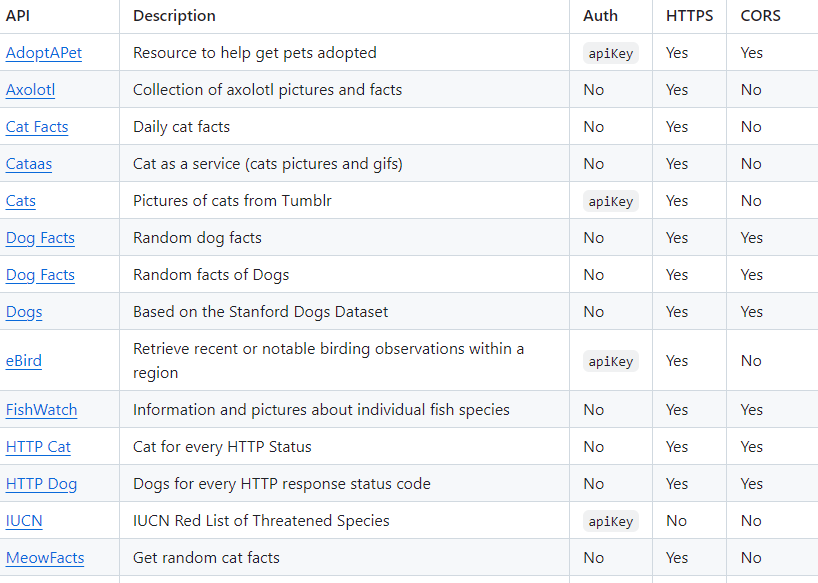The image size is (818, 583).
Task: Select the apiKey tag in eBird row
Action: tap(611, 361)
